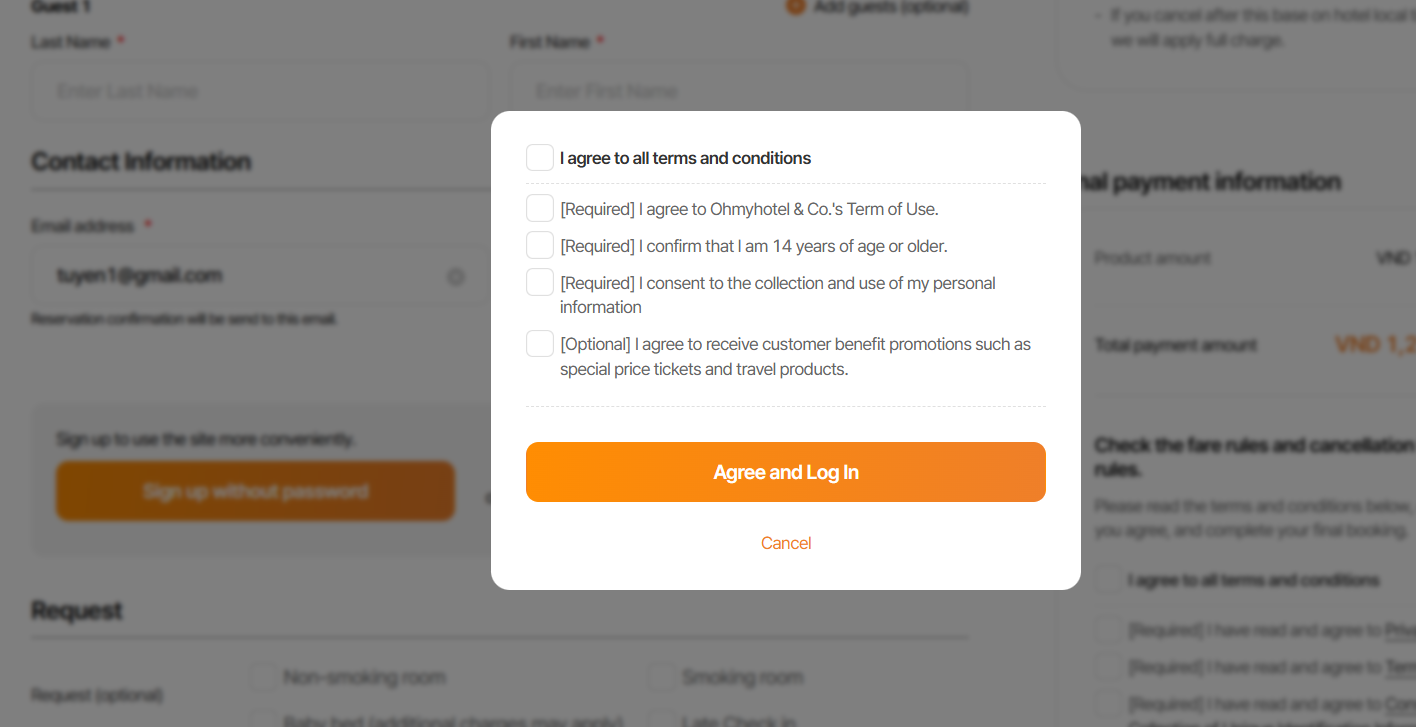The image size is (1416, 727).
Task: Clear the email with the round clear icon
Action: (x=456, y=277)
